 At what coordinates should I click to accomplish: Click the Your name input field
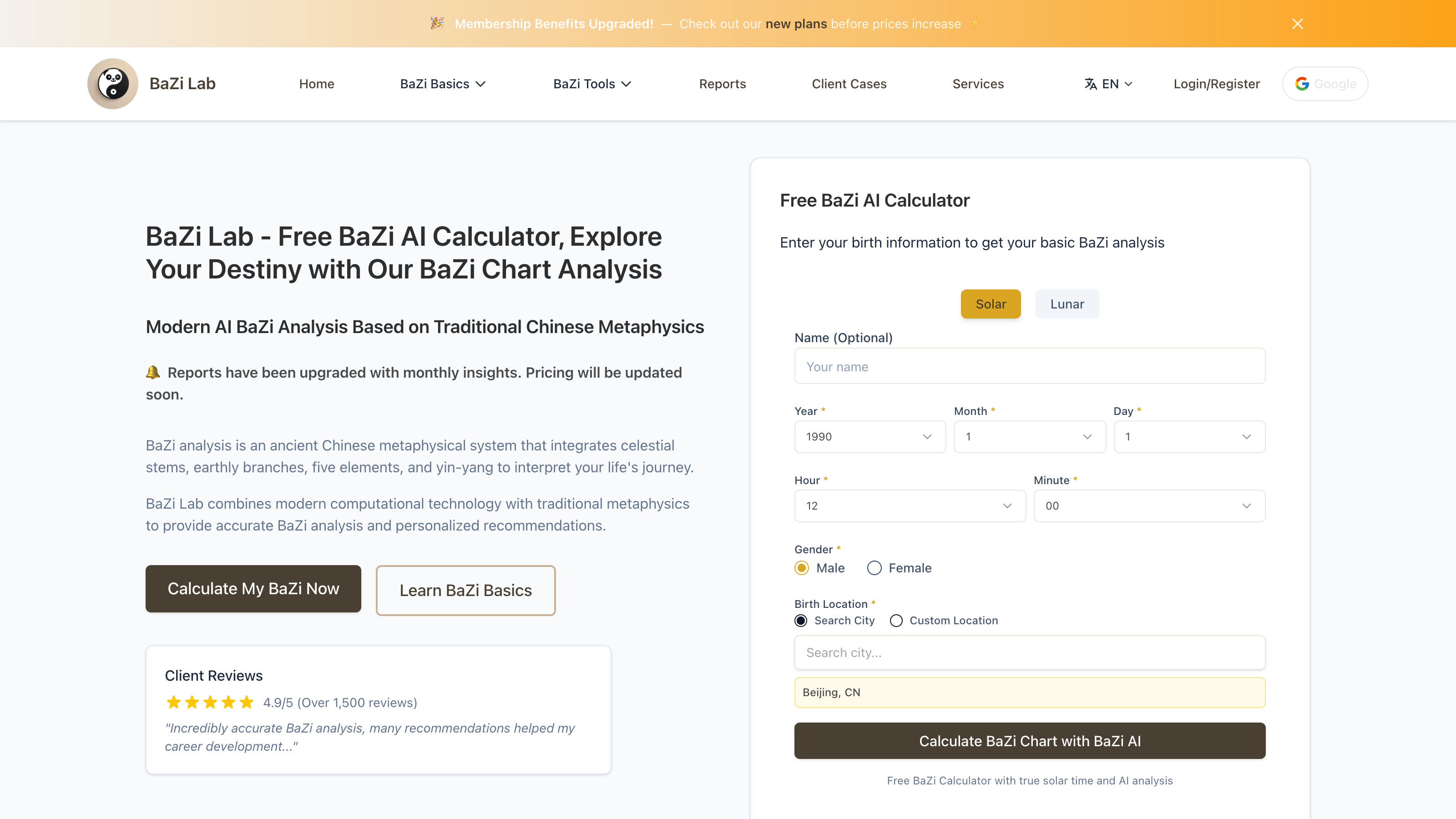(x=1029, y=366)
